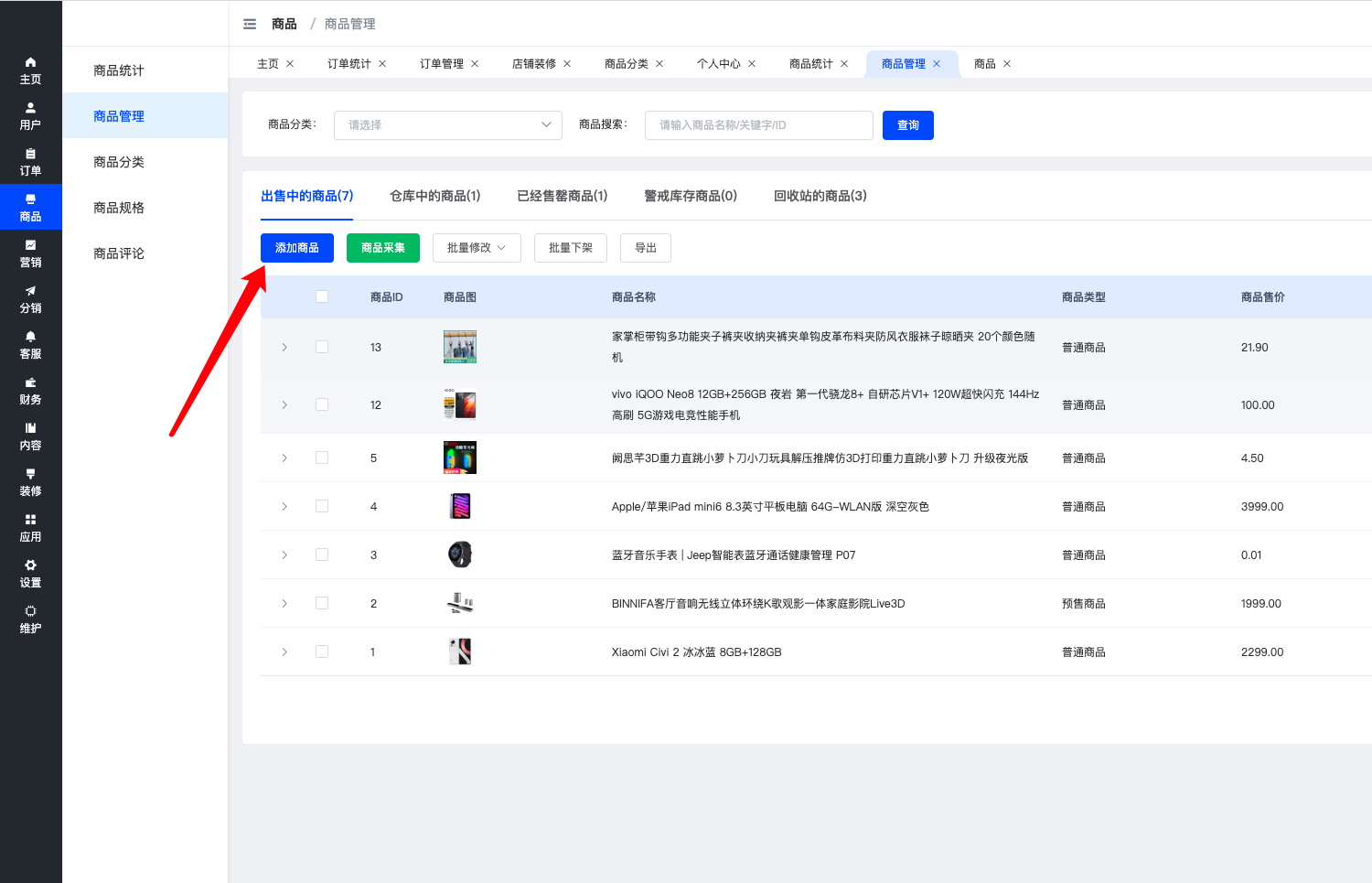Screen dimensions: 1372x883
Task: Switch to 仓库中的商品(1) tab
Action: pos(435,196)
